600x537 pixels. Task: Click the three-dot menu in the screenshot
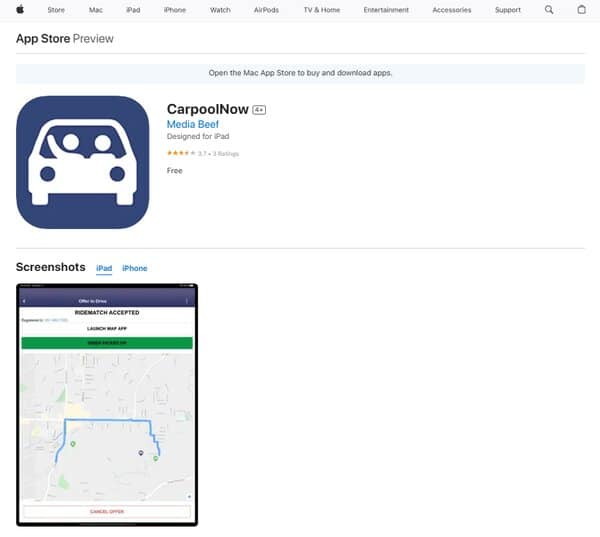tap(187, 301)
